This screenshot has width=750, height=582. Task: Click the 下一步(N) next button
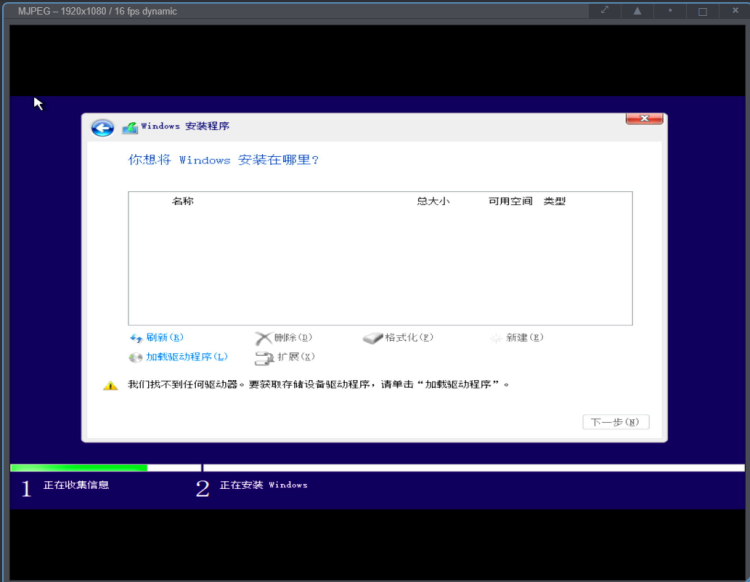pyautogui.click(x=615, y=422)
